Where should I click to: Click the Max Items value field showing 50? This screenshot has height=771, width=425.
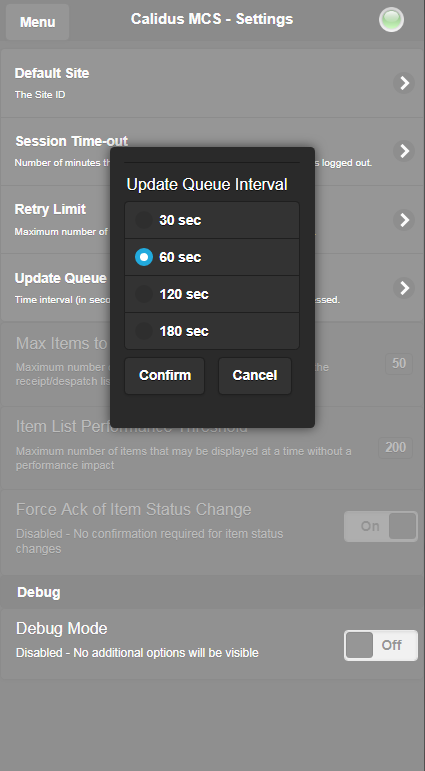coord(399,364)
